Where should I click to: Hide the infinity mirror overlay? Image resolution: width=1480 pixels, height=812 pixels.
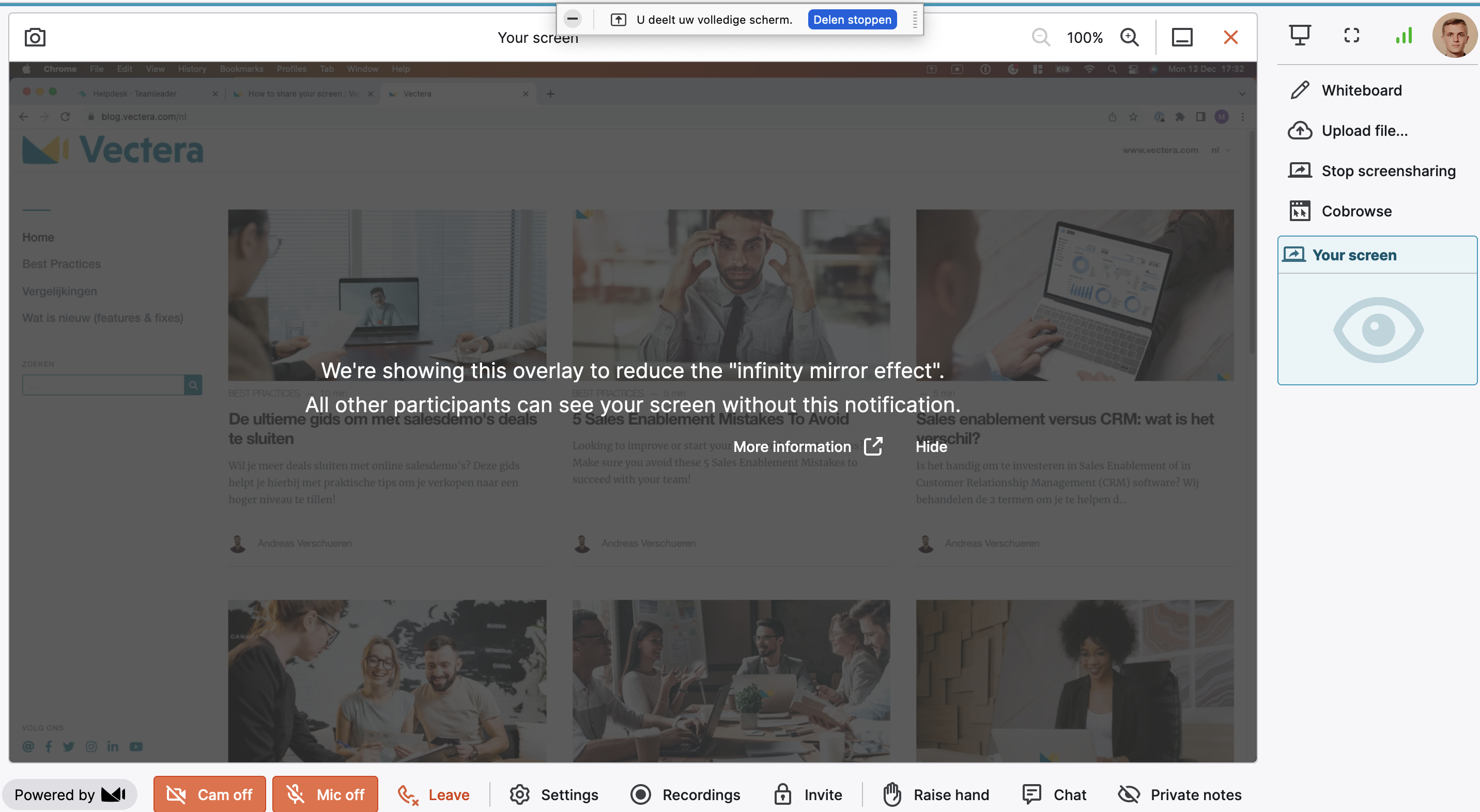(931, 446)
